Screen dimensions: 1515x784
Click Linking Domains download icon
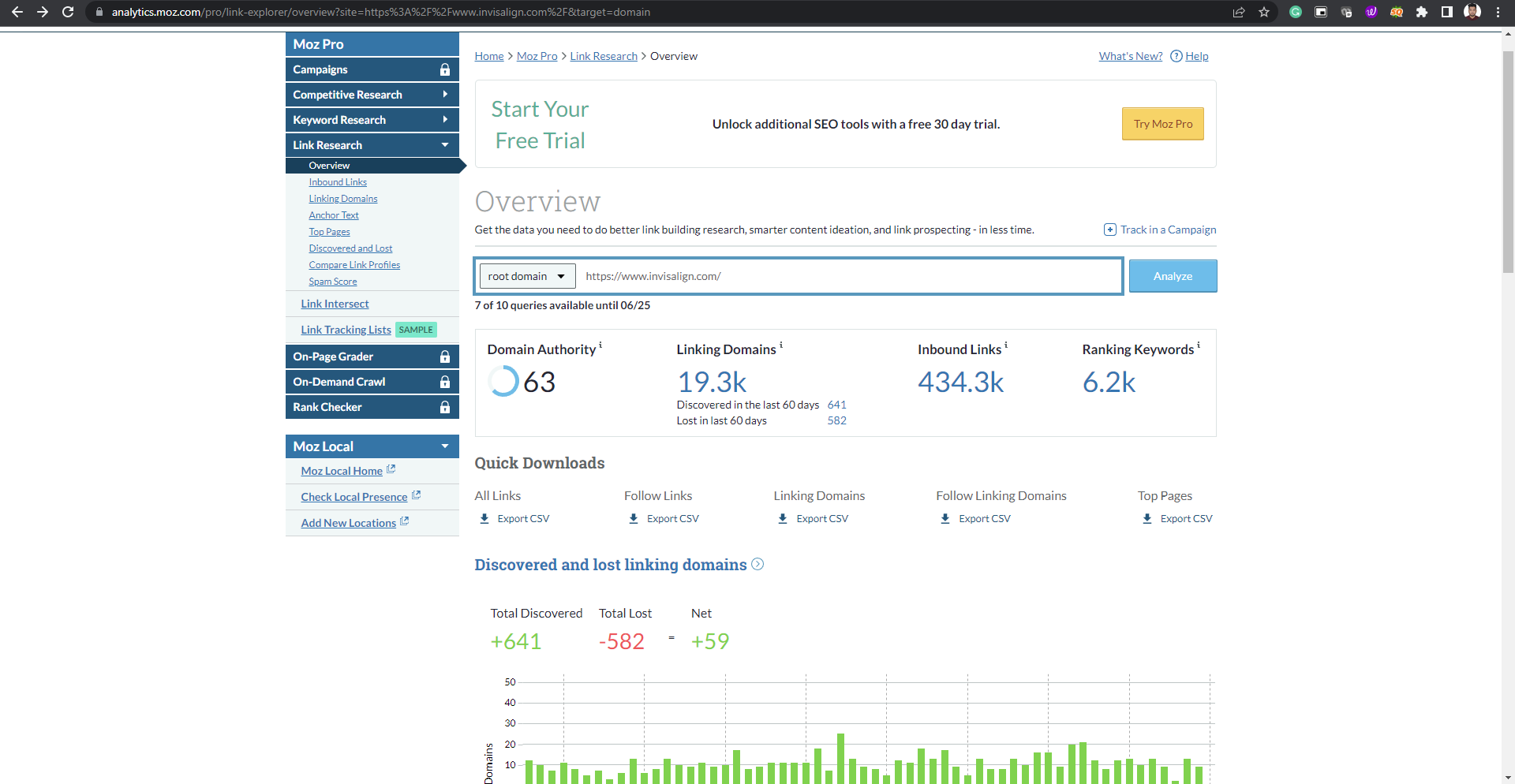tap(783, 518)
